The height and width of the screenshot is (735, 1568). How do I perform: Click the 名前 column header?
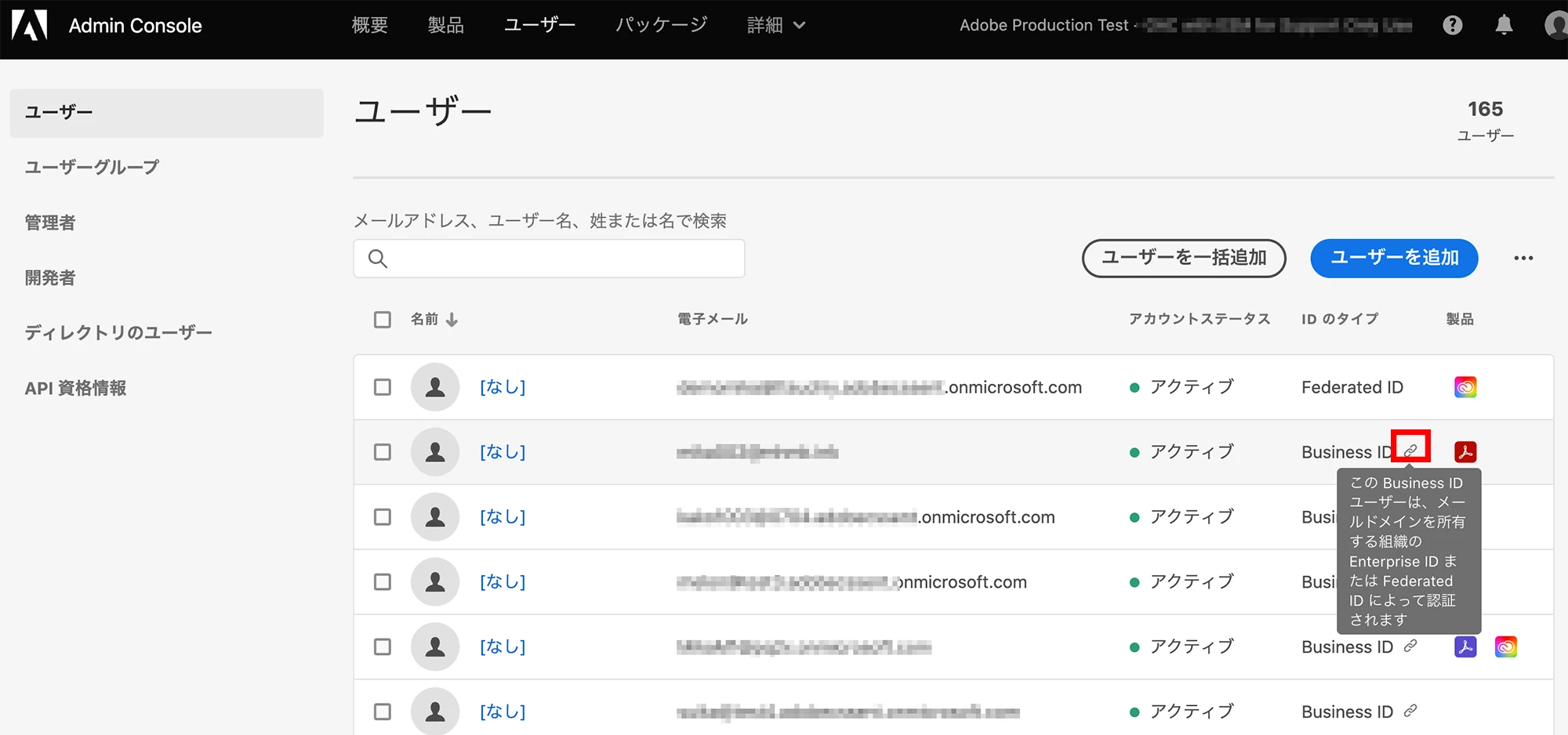point(424,320)
